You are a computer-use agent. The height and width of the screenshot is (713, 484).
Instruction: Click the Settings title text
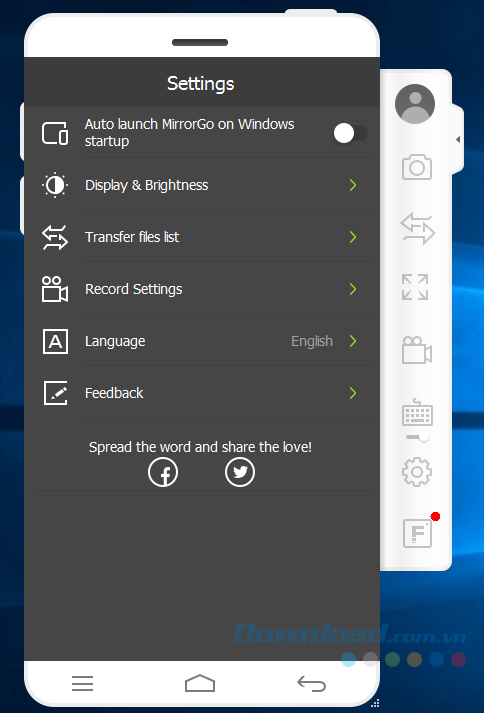click(x=201, y=84)
